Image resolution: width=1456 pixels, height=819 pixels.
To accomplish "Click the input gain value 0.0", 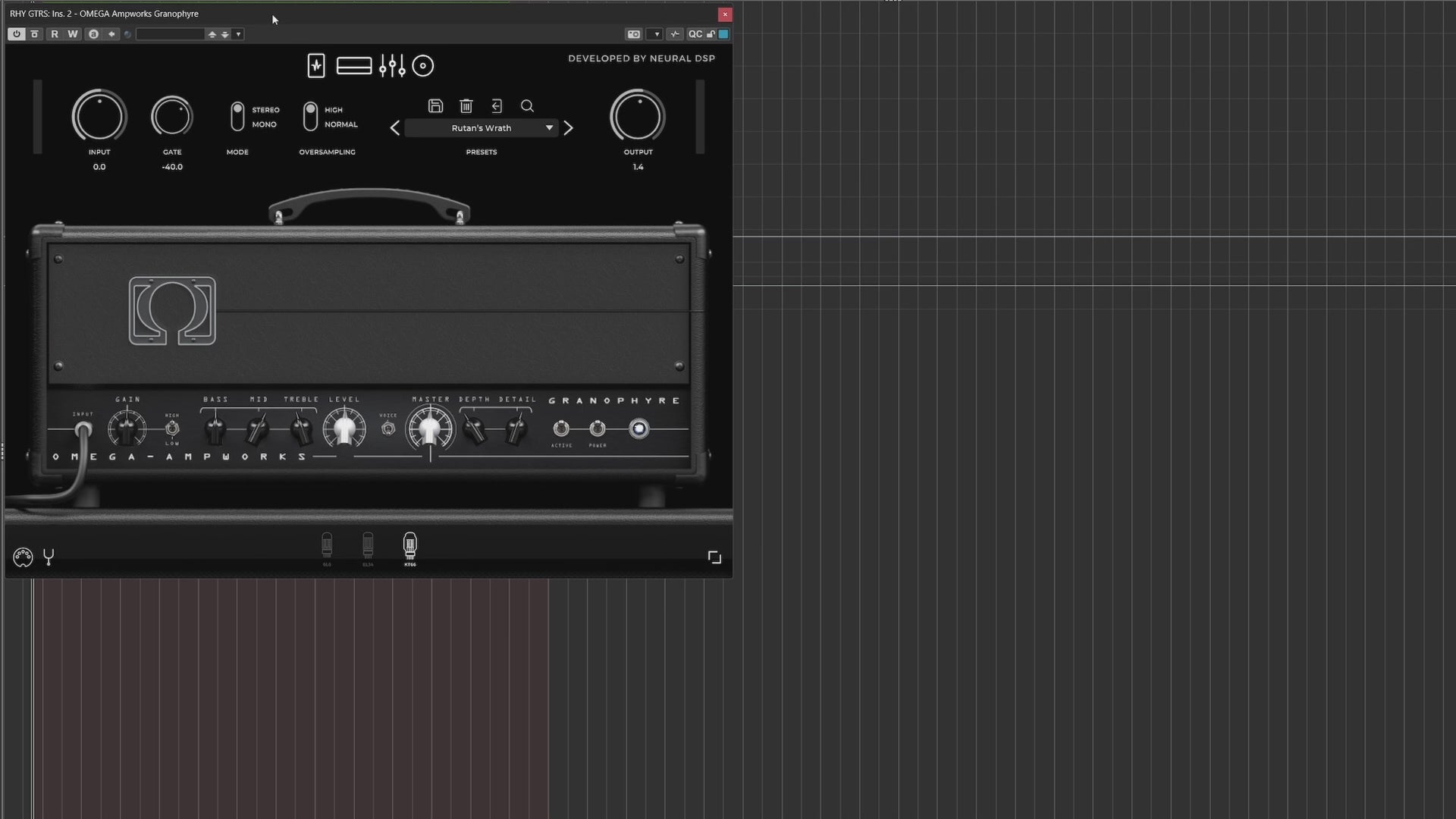I will 99,167.
